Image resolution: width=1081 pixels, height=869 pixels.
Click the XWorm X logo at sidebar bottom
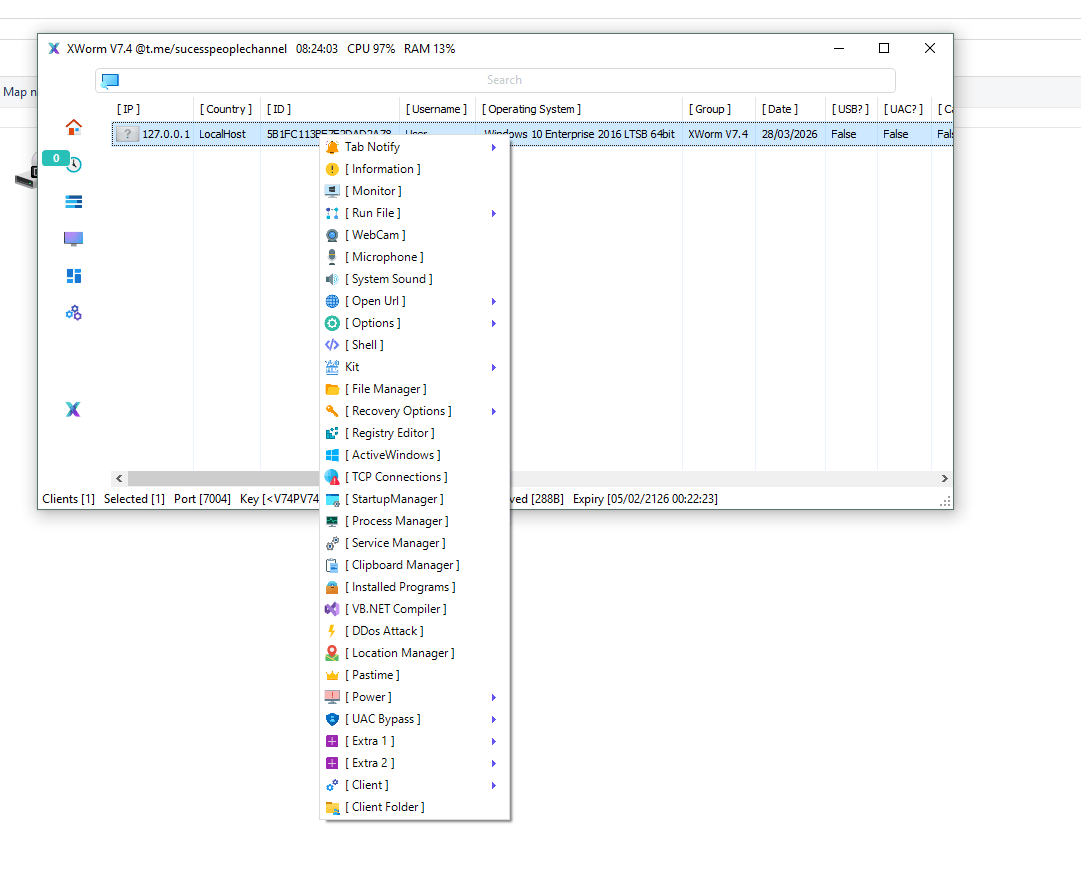[x=72, y=409]
